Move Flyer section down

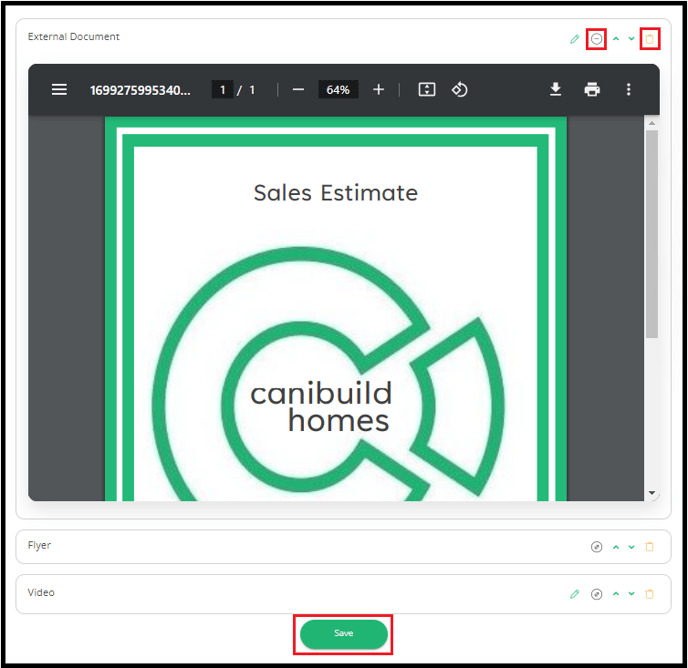pos(631,547)
